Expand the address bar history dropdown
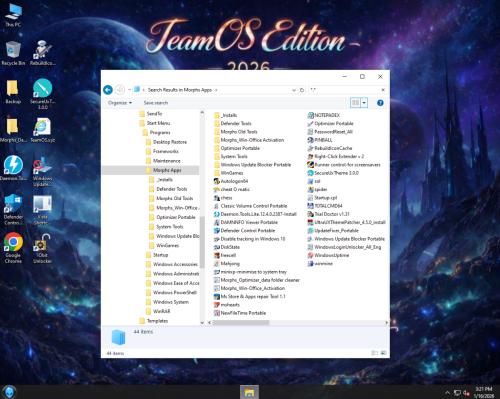Viewport: 500px width, 399px height. (294, 90)
